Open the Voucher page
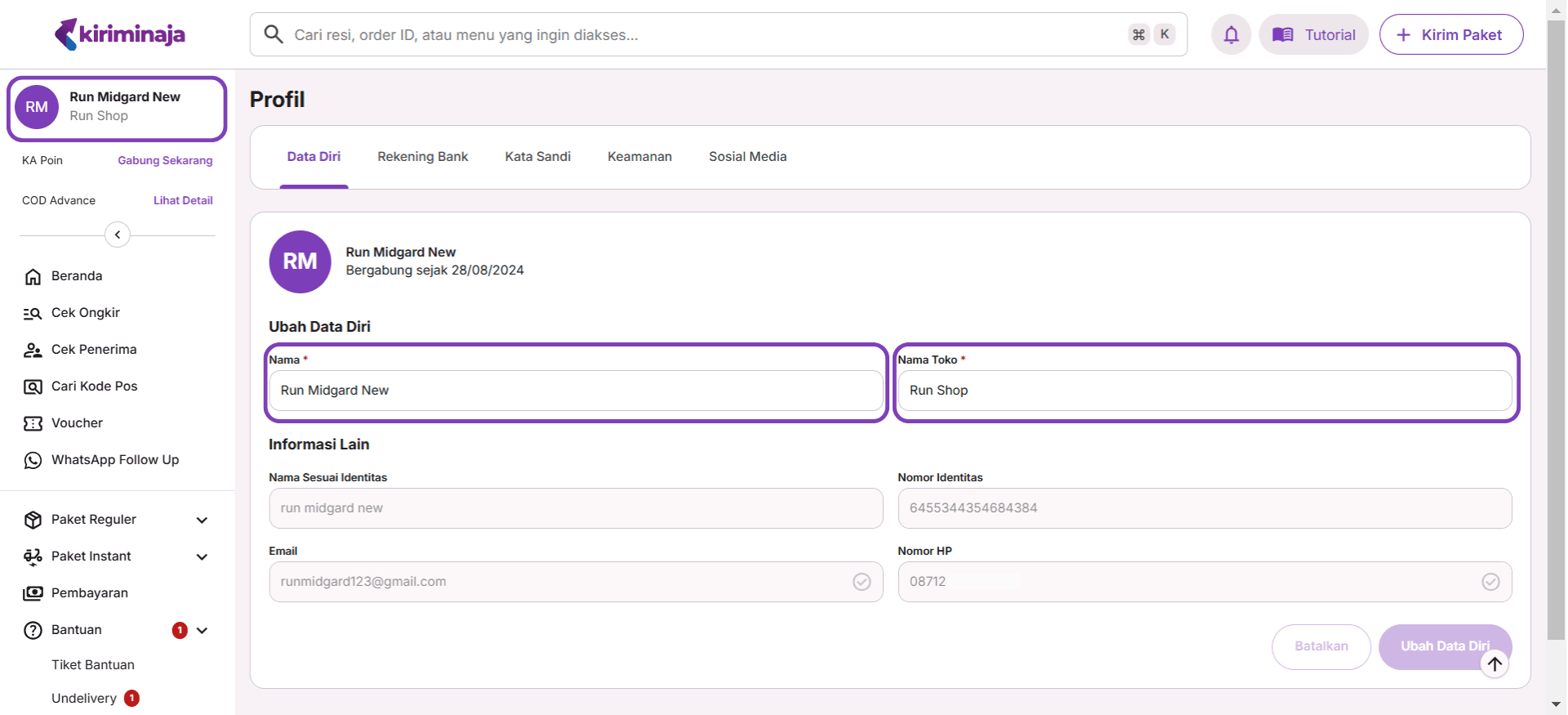1568x715 pixels. [x=77, y=423]
